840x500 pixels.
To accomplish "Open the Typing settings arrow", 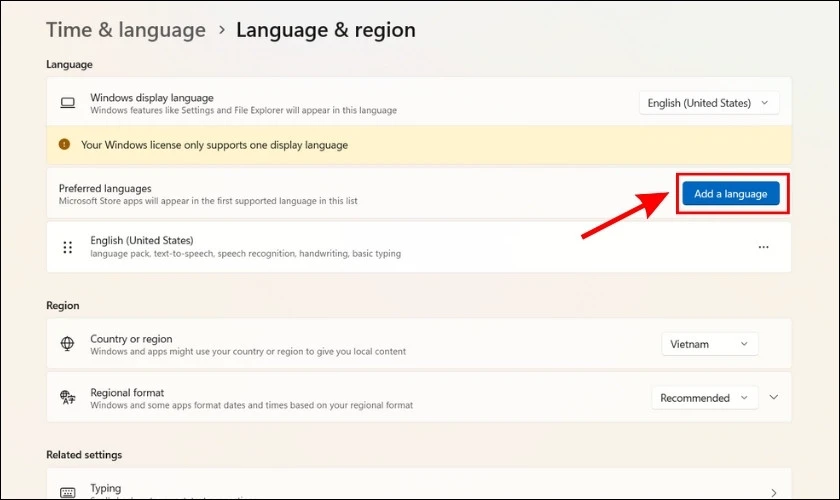I will coord(774,492).
